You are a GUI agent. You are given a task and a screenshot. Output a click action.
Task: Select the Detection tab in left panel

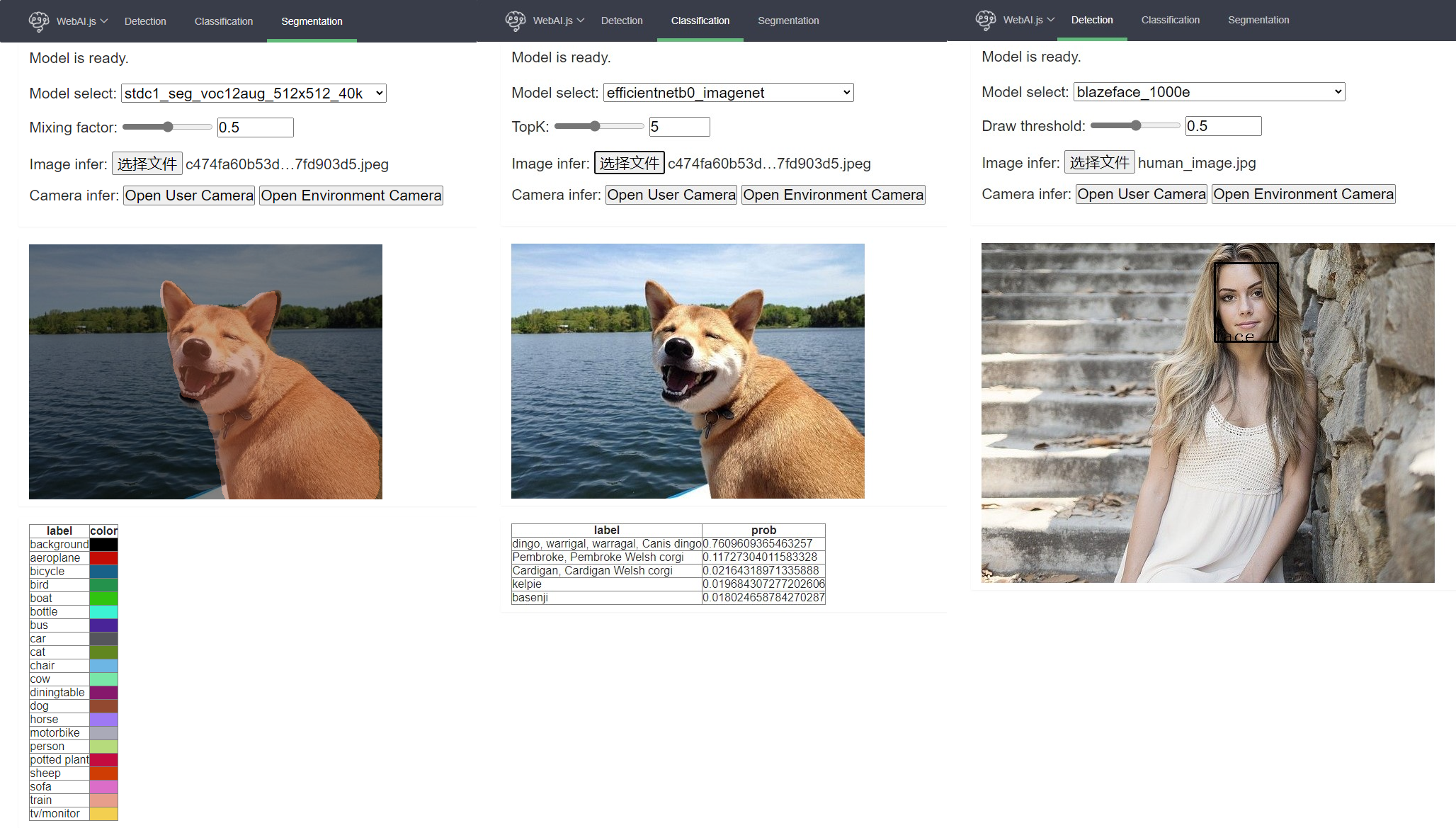pyautogui.click(x=145, y=21)
